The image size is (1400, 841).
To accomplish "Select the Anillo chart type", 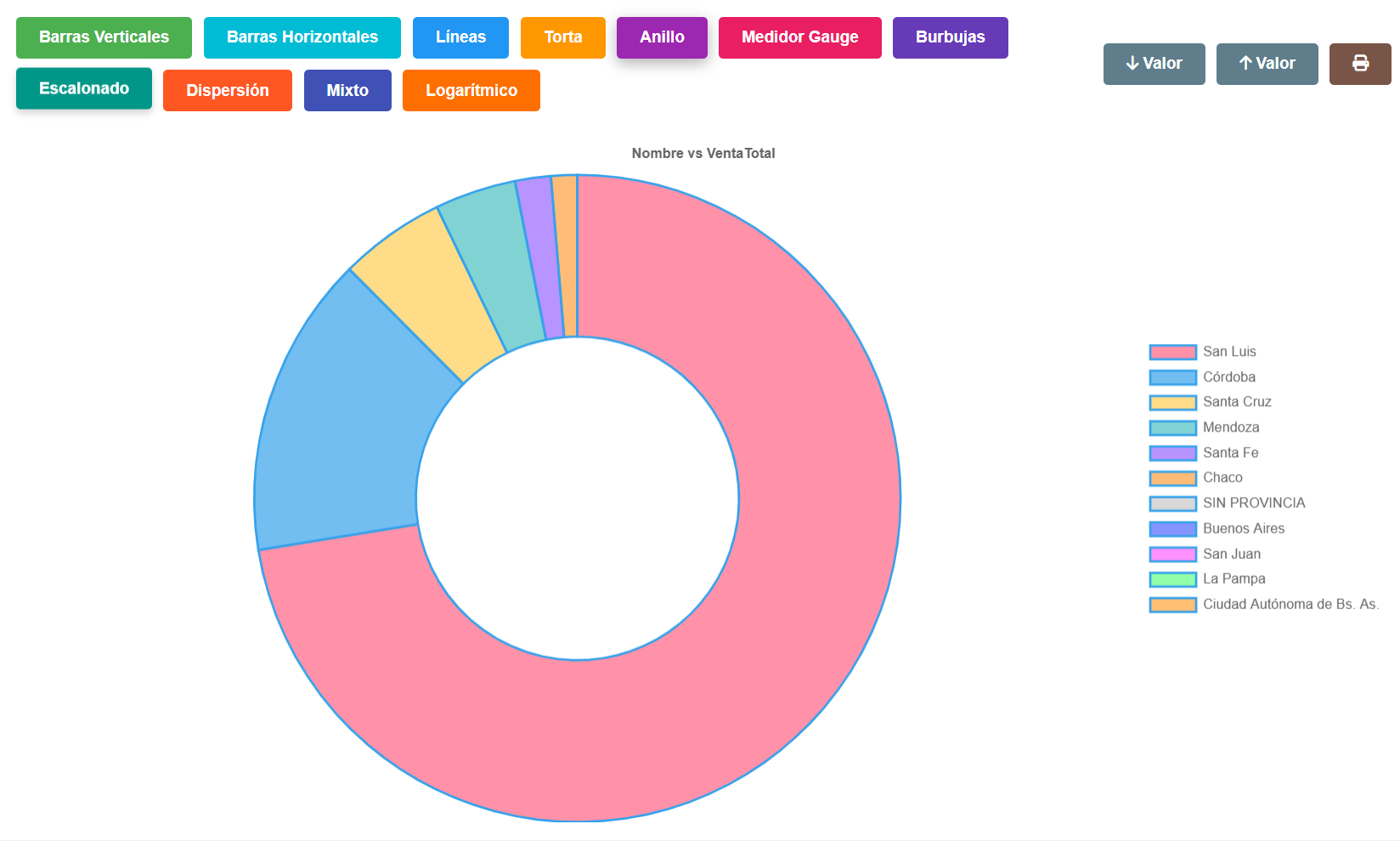I will [x=662, y=37].
